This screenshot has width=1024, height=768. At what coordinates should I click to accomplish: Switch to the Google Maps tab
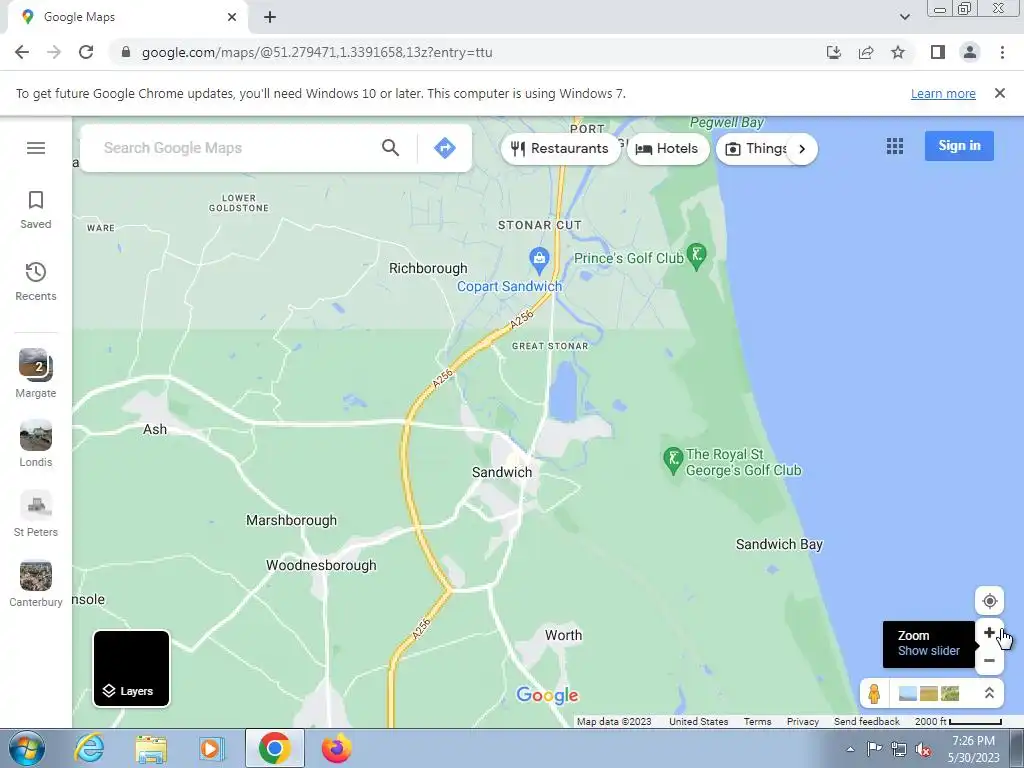tap(128, 18)
